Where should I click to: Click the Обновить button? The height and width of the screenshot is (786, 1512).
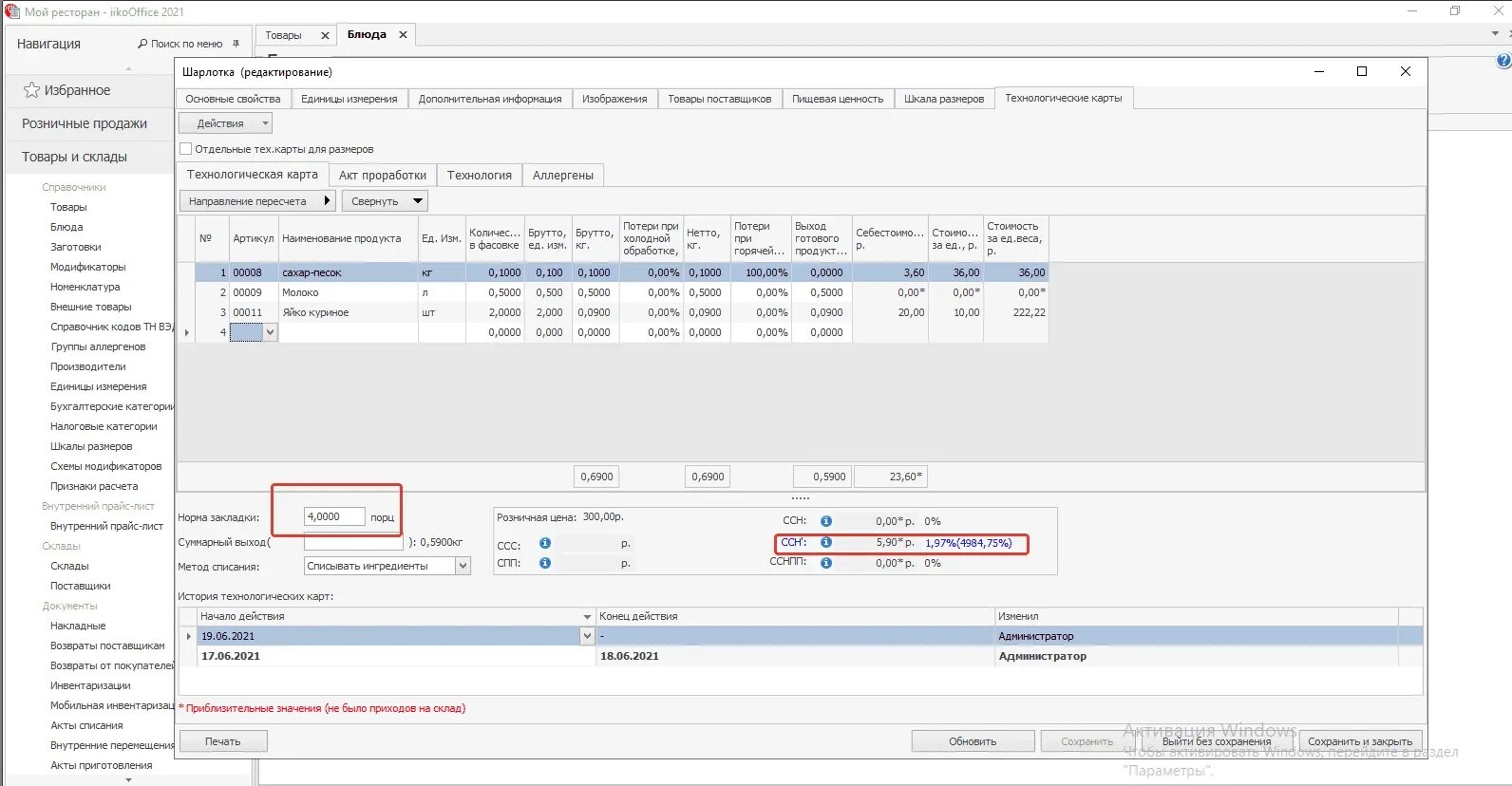point(973,741)
